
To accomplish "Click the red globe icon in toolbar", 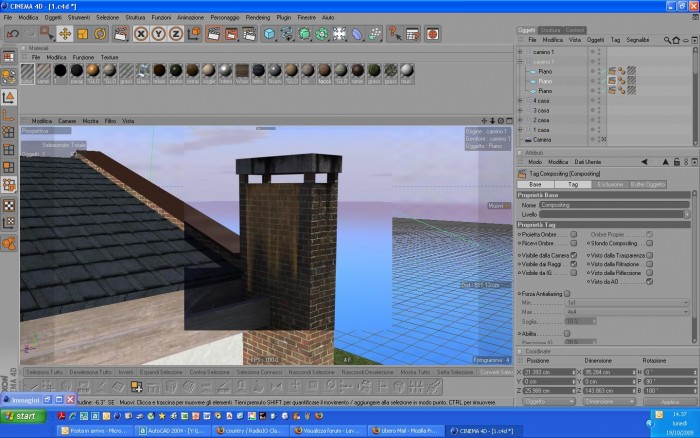I will 432,34.
